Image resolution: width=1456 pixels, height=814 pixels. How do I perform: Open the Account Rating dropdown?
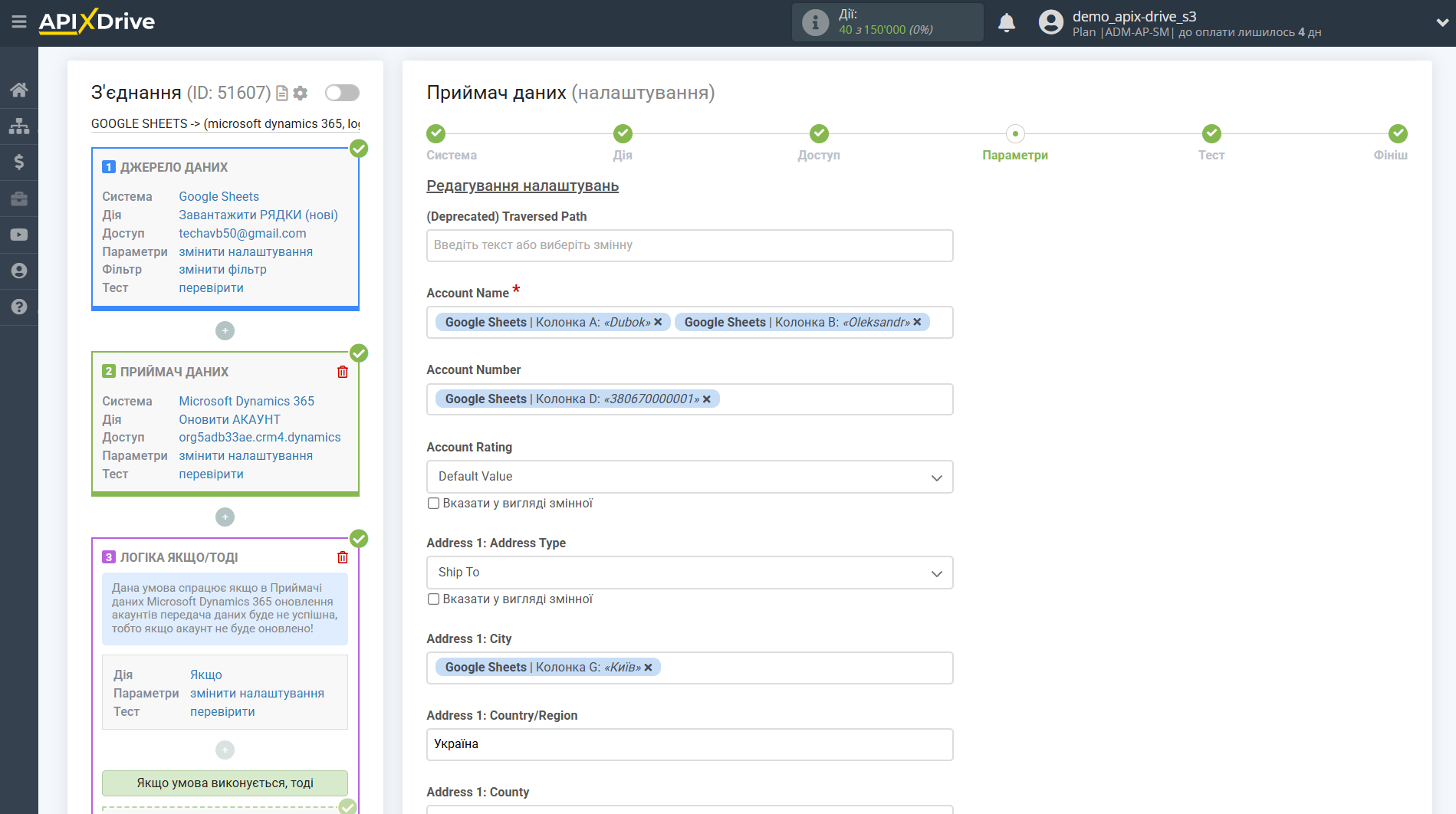click(689, 477)
